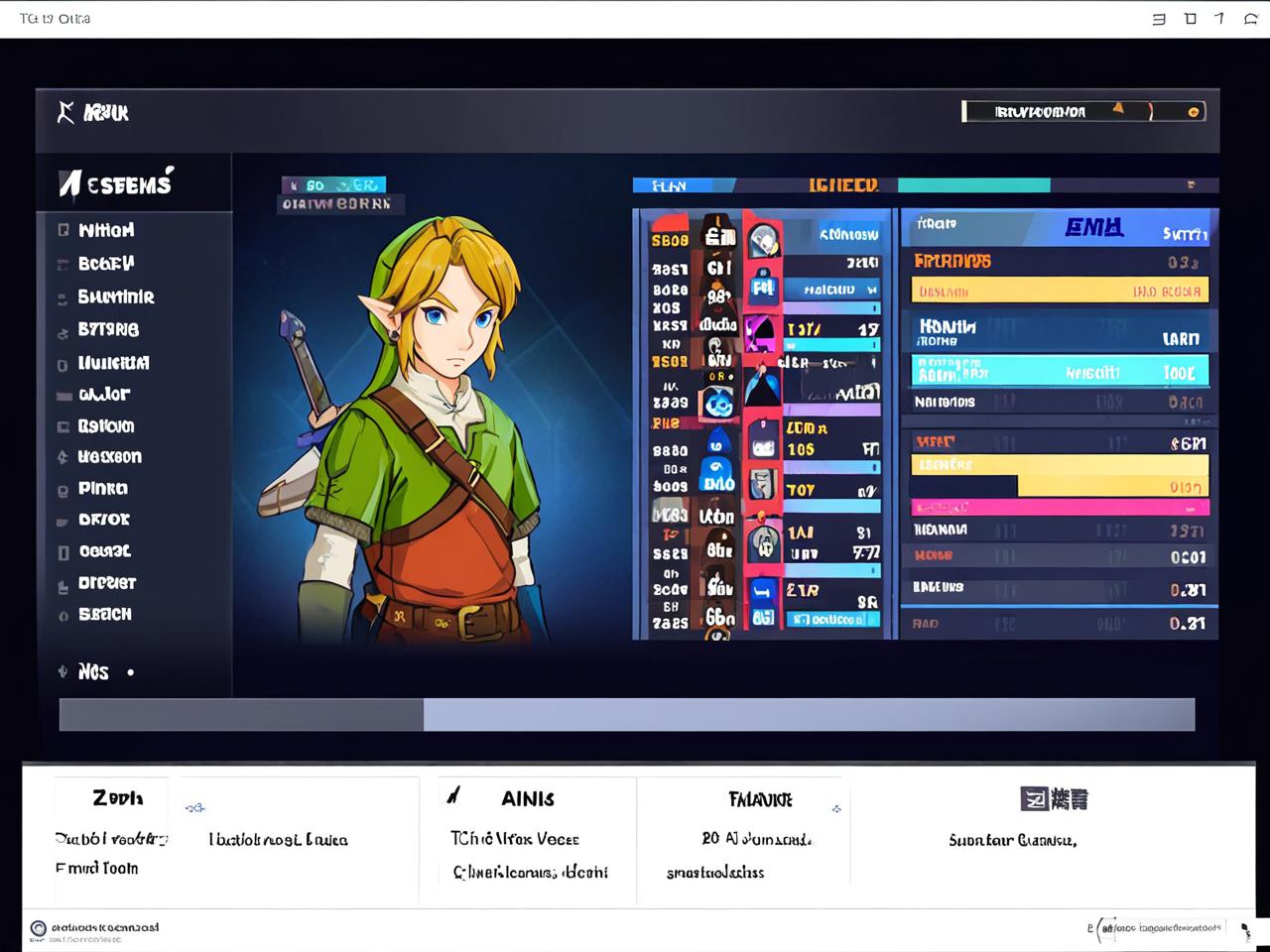This screenshot has height=952, width=1270.
Task: Click the cyan stat bar showing 100E
Action: pos(1060,371)
